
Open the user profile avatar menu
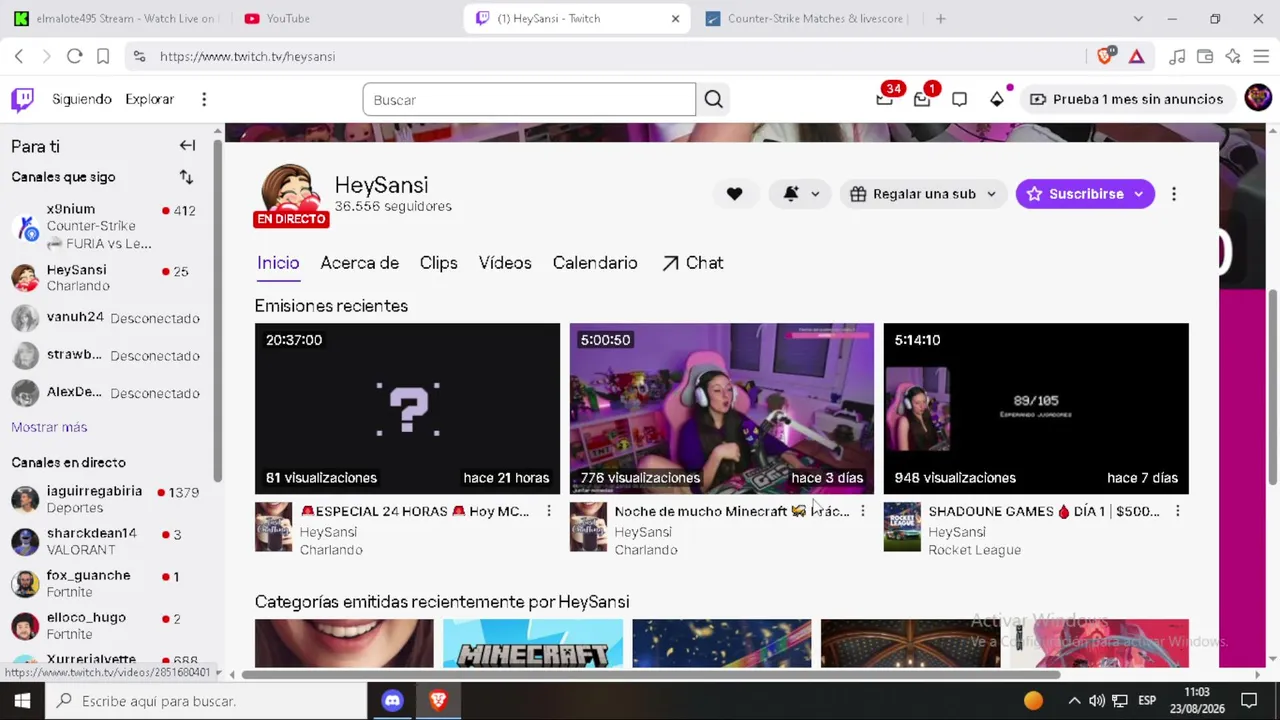click(1258, 98)
